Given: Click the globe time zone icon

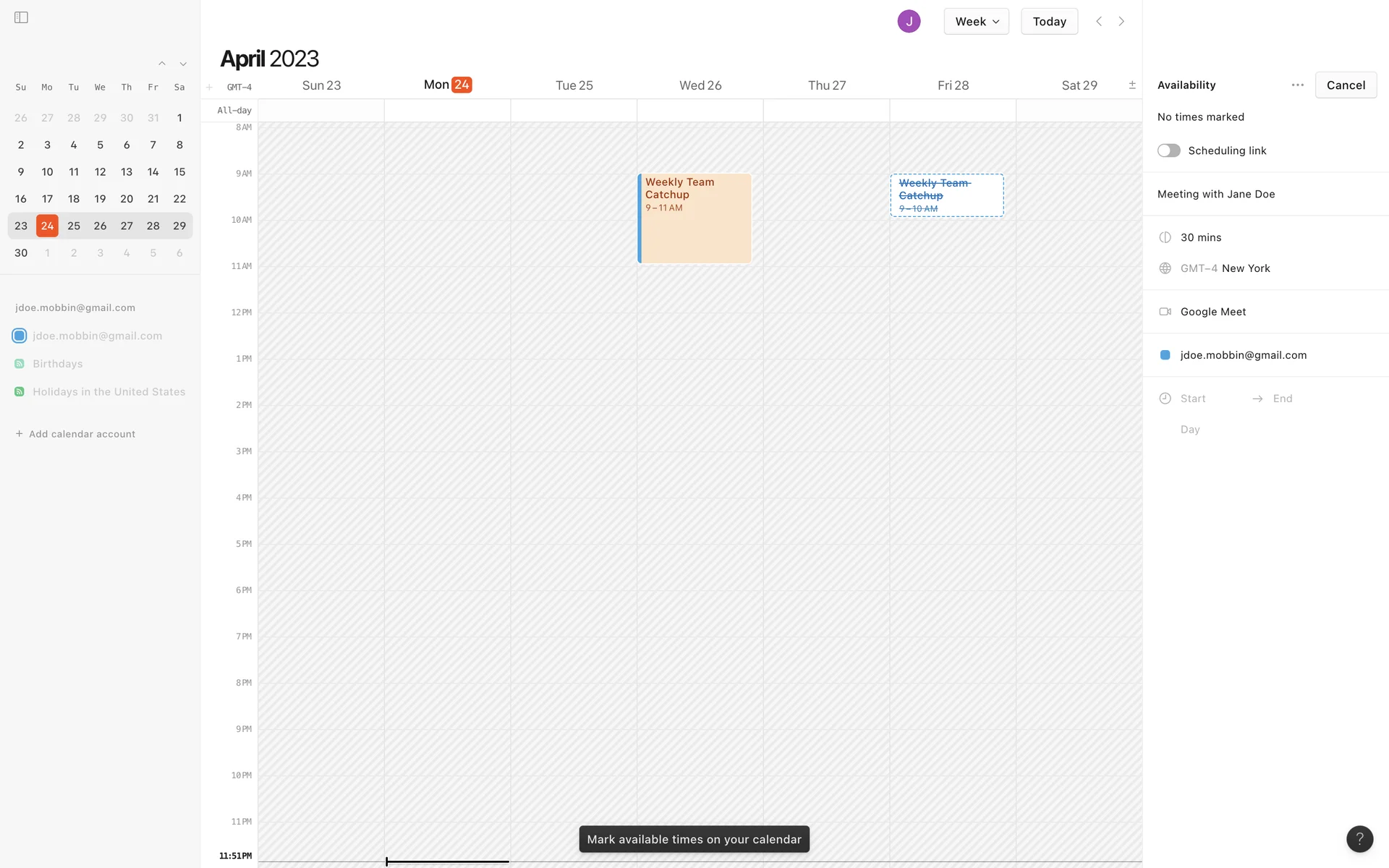Looking at the screenshot, I should click(x=1165, y=268).
